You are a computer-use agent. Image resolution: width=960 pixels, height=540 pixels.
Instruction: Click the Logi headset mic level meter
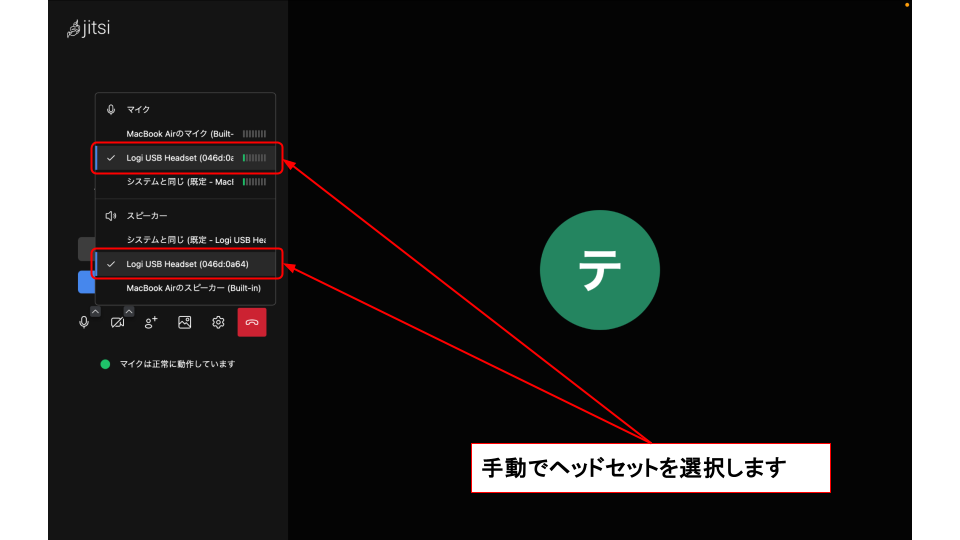(x=254, y=157)
